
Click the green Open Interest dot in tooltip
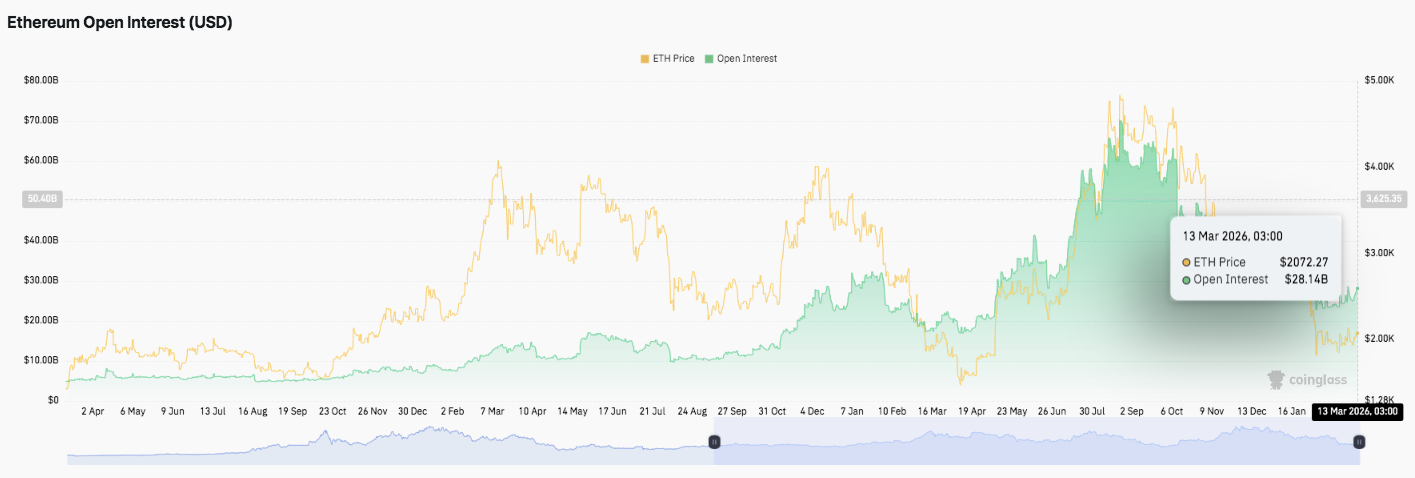[1187, 280]
